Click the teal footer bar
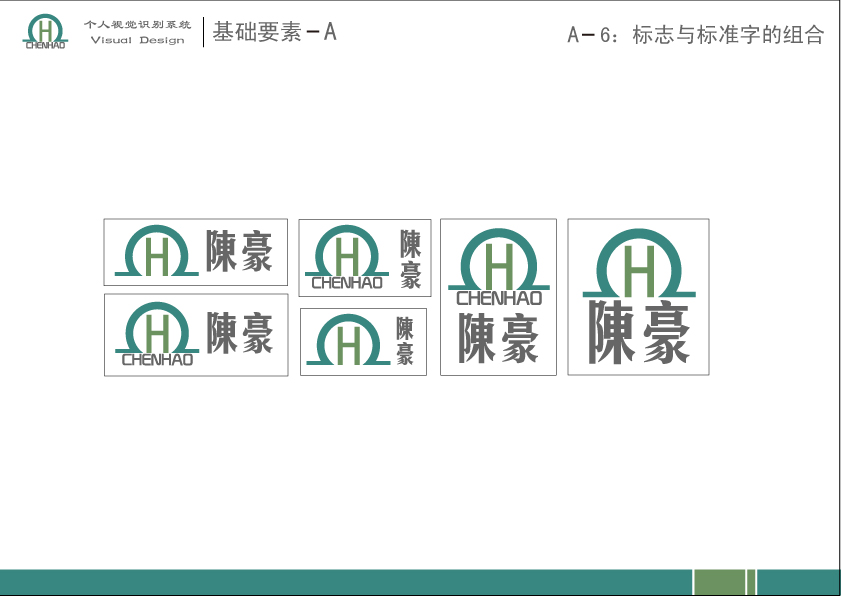 (x=346, y=582)
